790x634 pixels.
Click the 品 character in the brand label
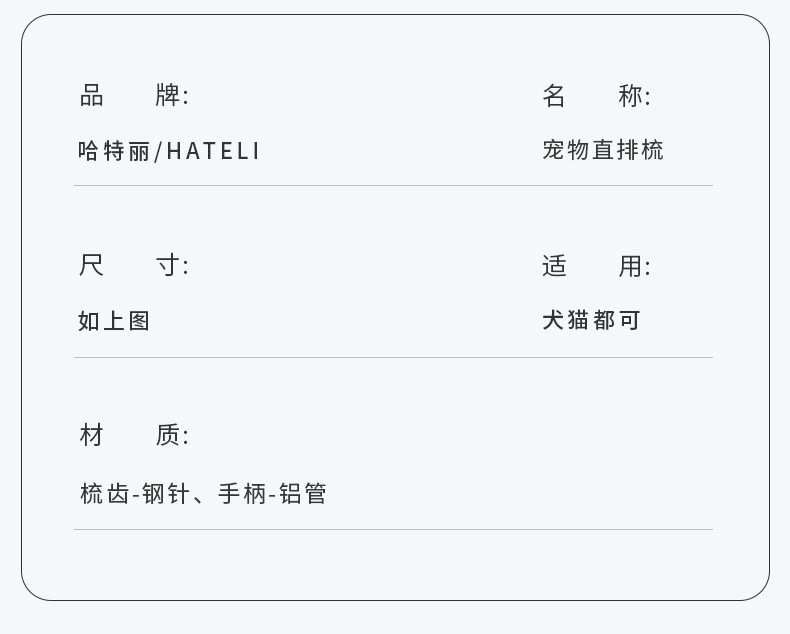tap(92, 96)
